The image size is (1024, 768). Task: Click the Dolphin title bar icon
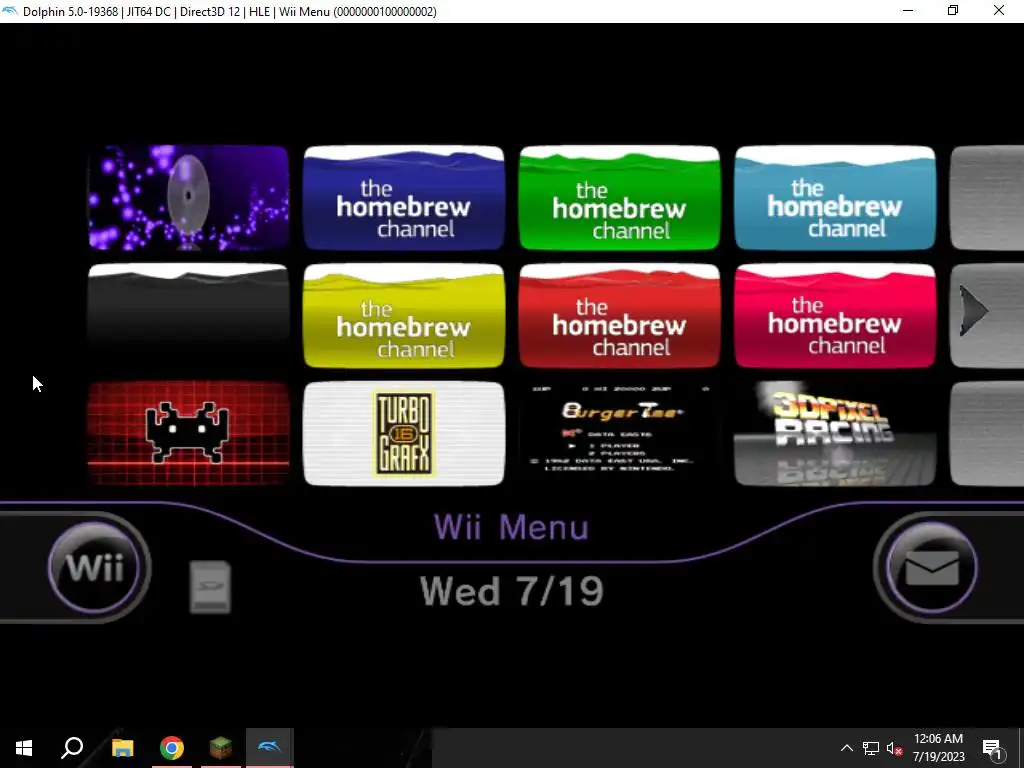click(10, 11)
